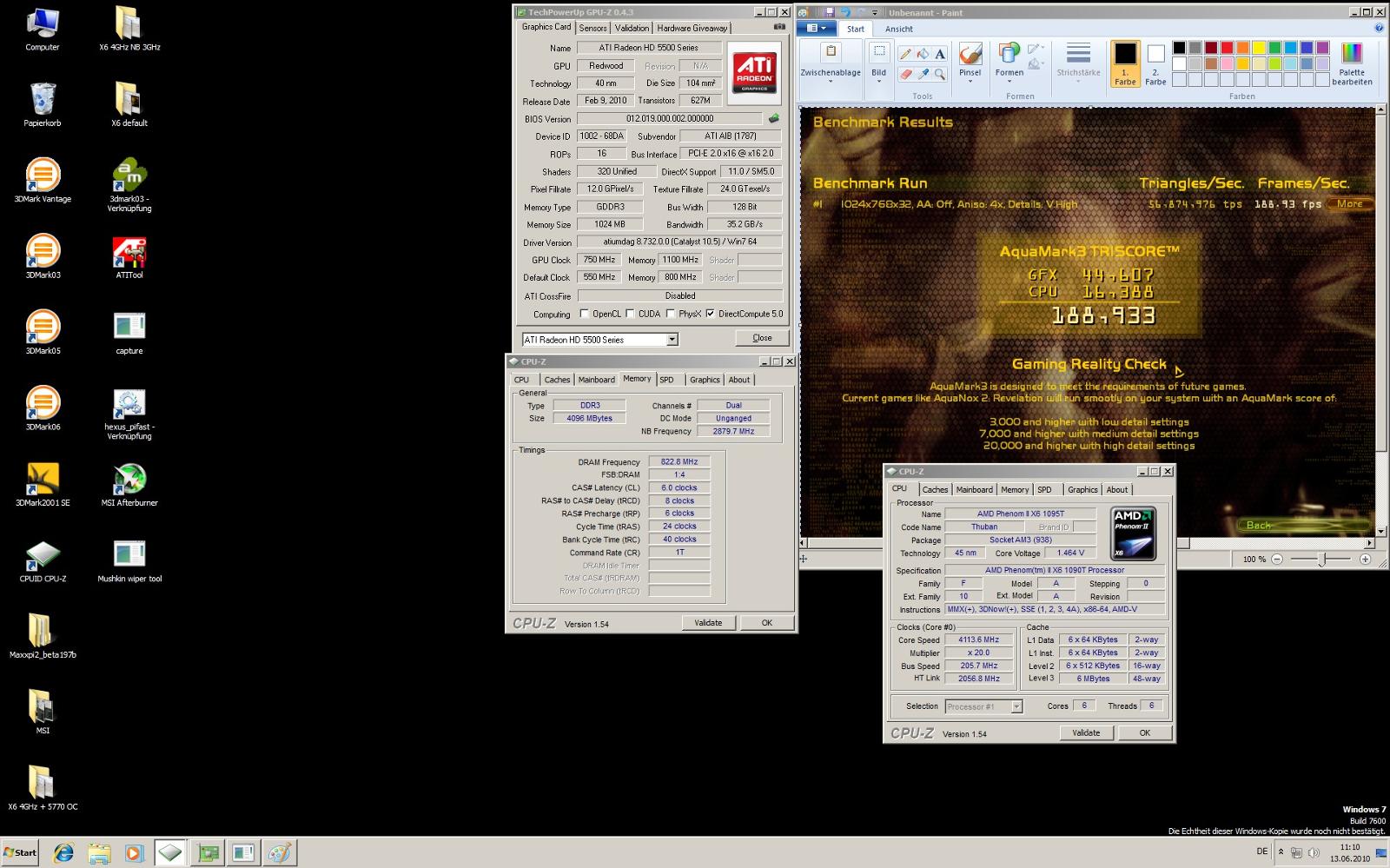Click Validate in processor CPU-Z window
The width and height of the screenshot is (1390, 868).
(x=1086, y=733)
